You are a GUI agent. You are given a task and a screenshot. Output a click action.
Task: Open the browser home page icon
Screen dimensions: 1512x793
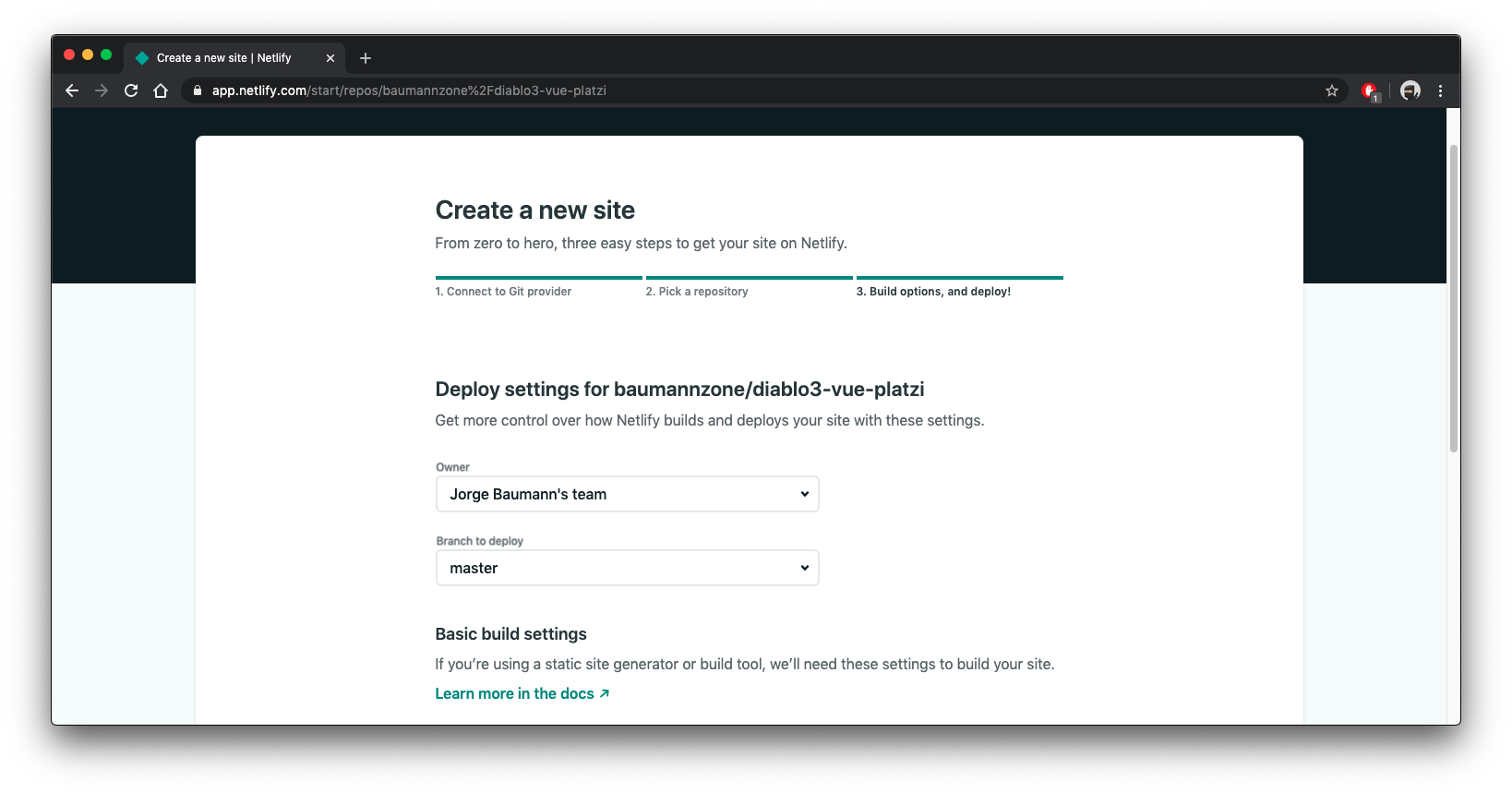tap(161, 90)
